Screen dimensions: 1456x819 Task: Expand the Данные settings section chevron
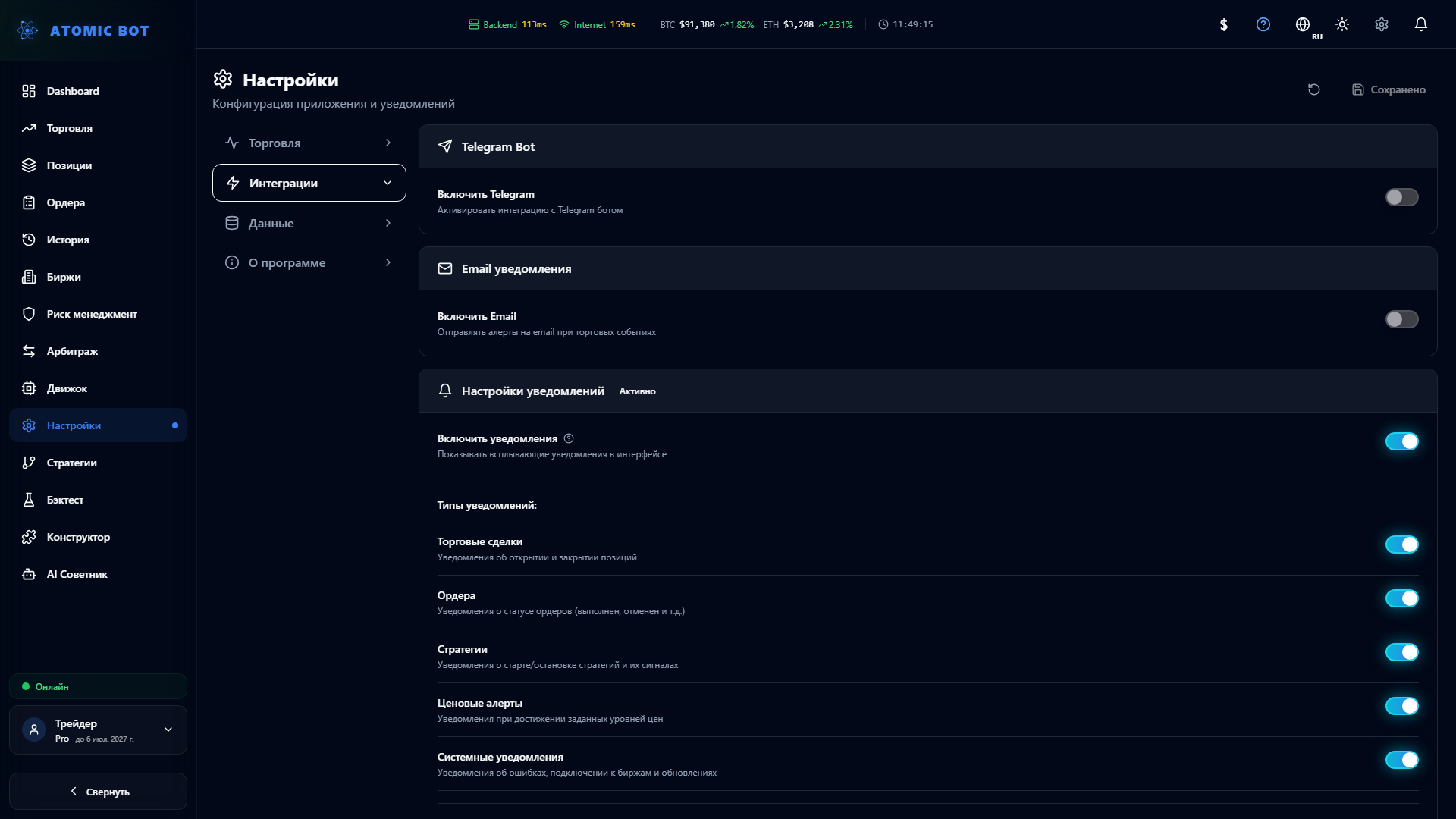[388, 223]
